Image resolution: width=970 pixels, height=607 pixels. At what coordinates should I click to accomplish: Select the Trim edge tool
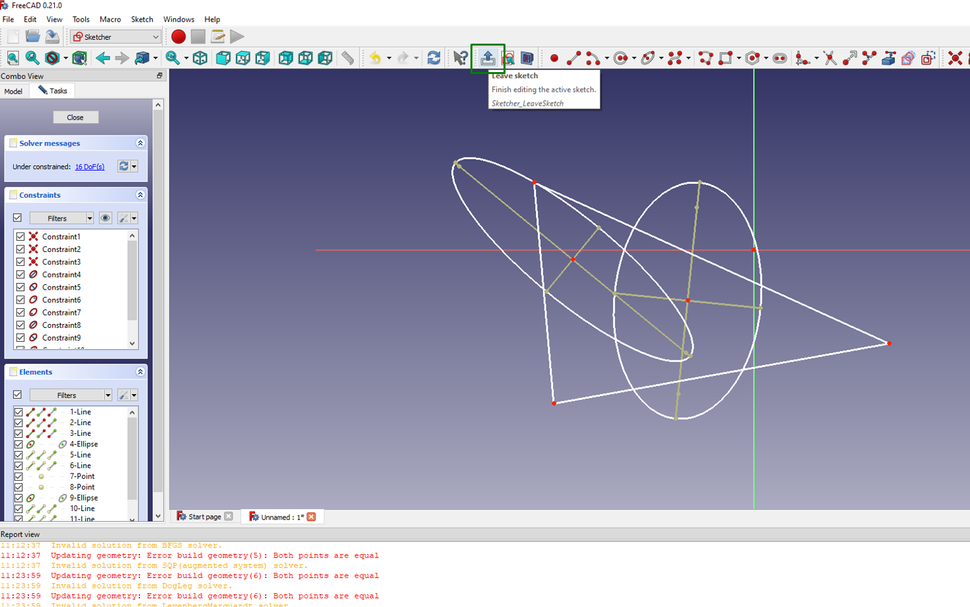pos(830,58)
